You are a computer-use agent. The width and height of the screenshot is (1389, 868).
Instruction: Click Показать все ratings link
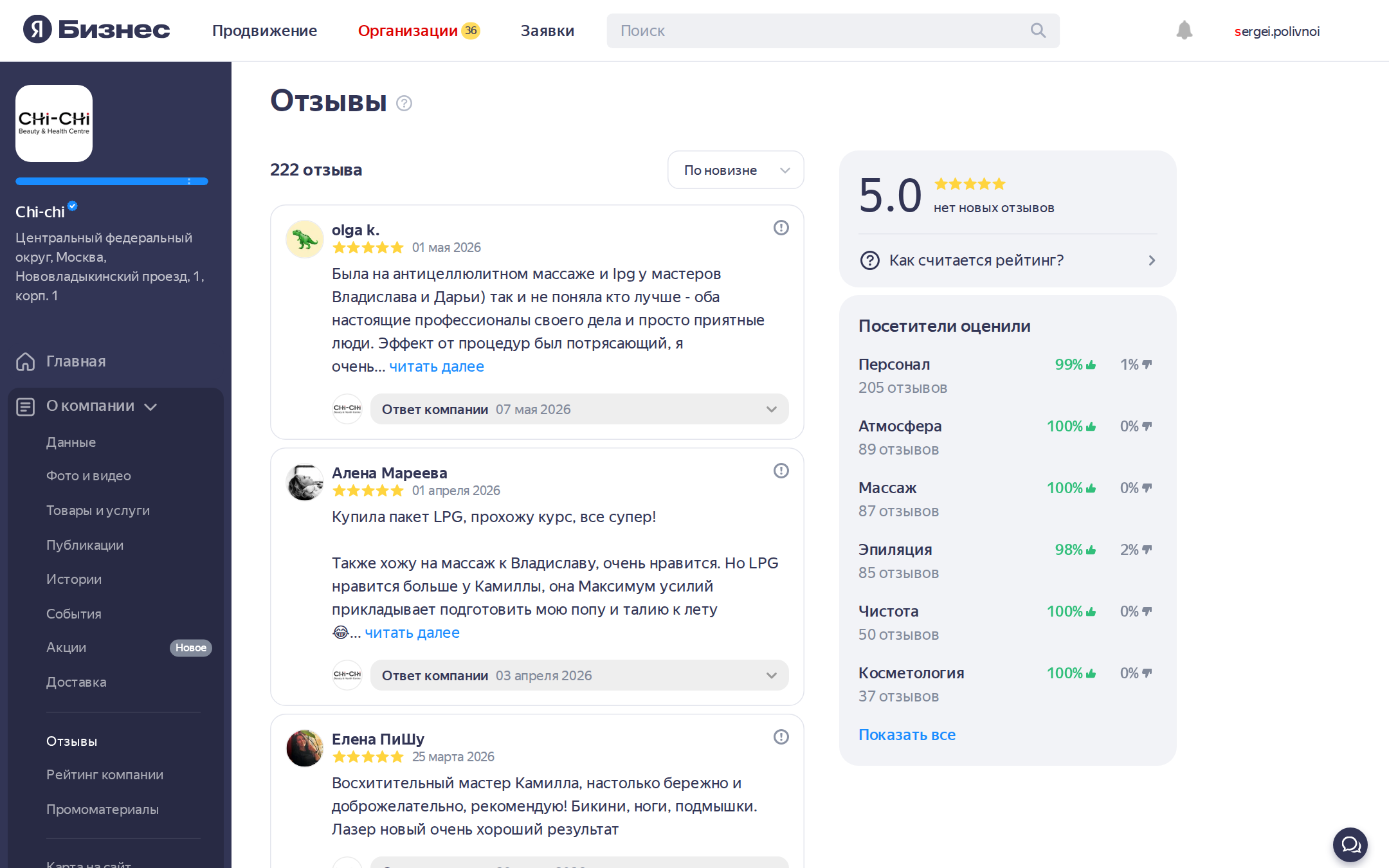(x=907, y=735)
